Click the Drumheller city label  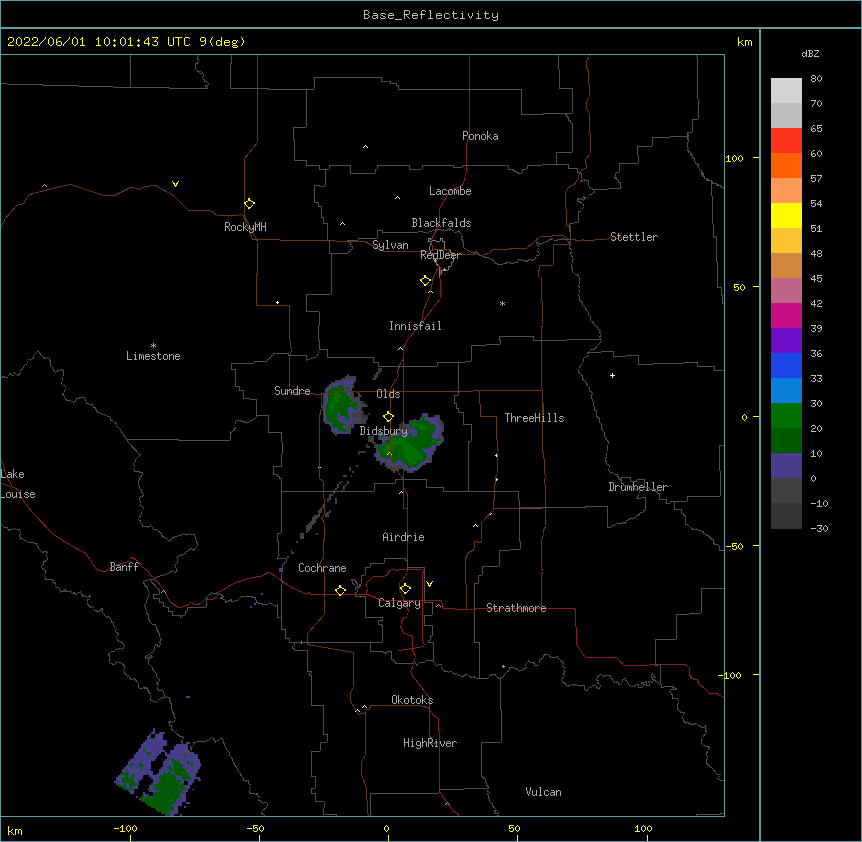pyautogui.click(x=638, y=487)
